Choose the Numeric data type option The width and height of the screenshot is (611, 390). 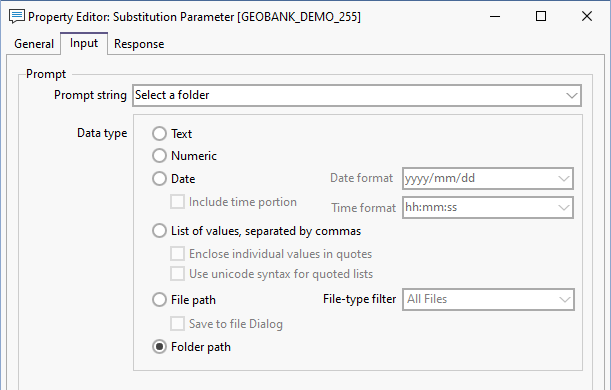pyautogui.click(x=159, y=156)
